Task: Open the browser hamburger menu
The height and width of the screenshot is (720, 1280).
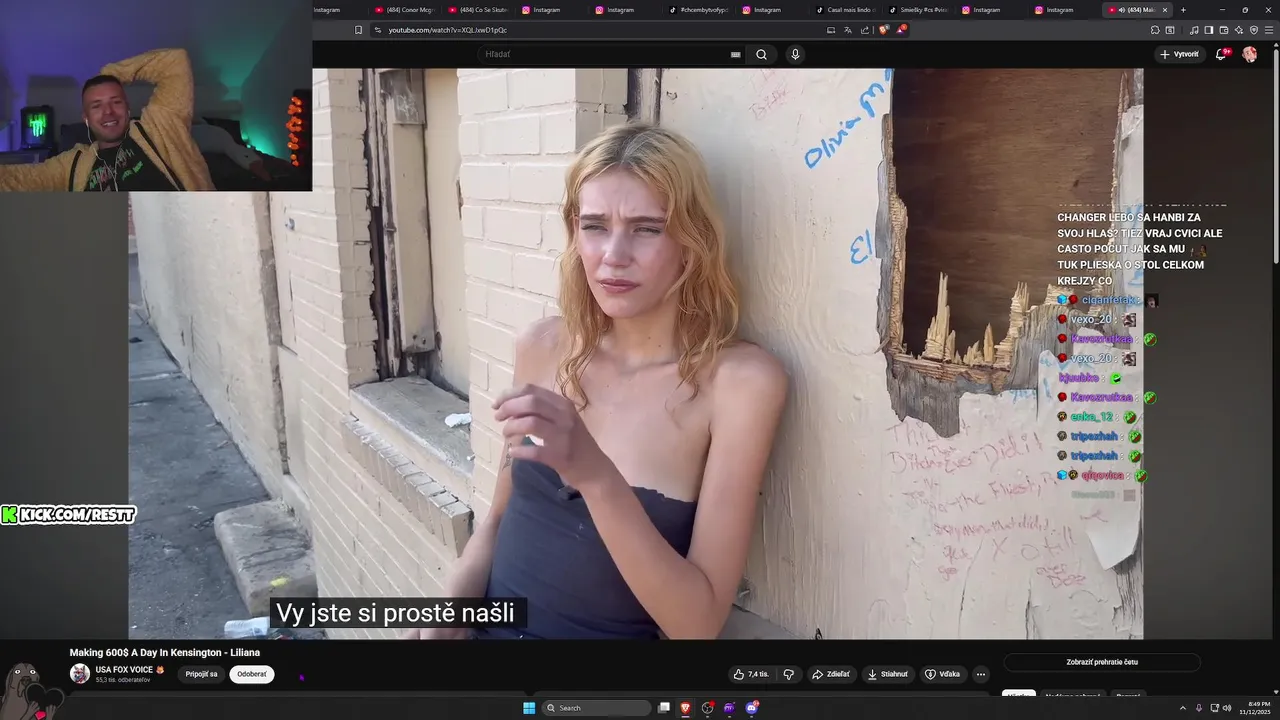Action: [1268, 30]
